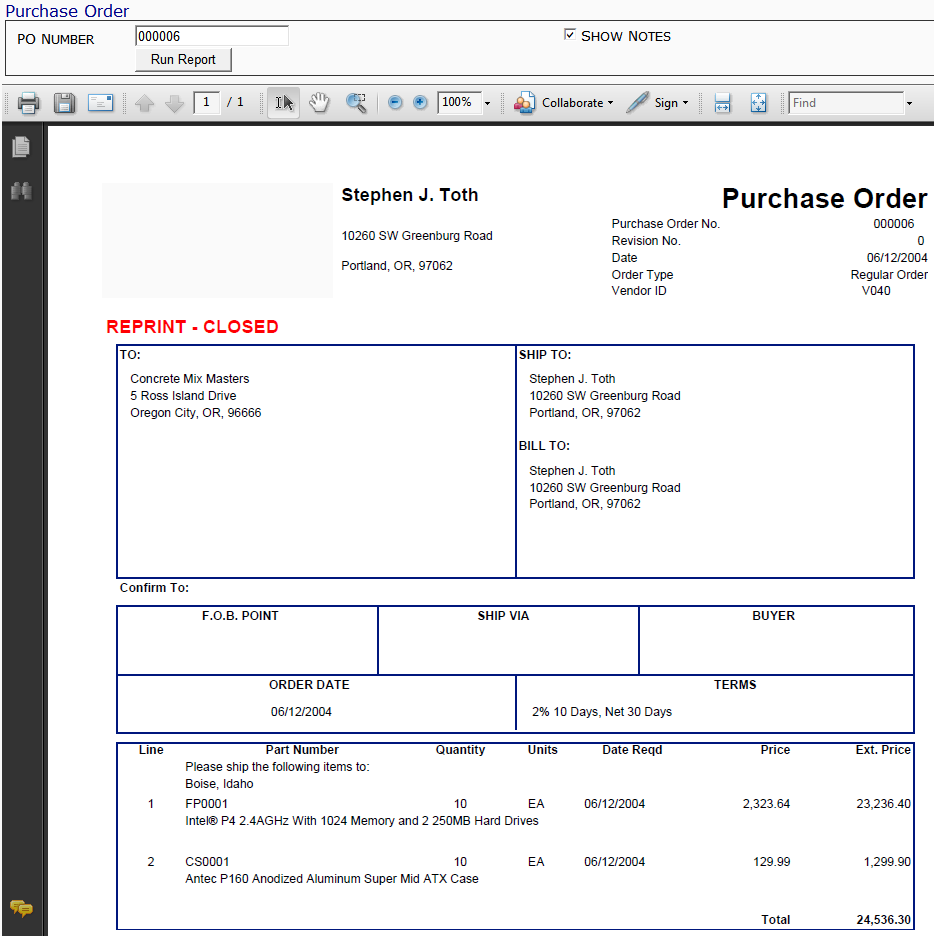
Task: Select the Marquee Zoom tool
Action: click(356, 103)
